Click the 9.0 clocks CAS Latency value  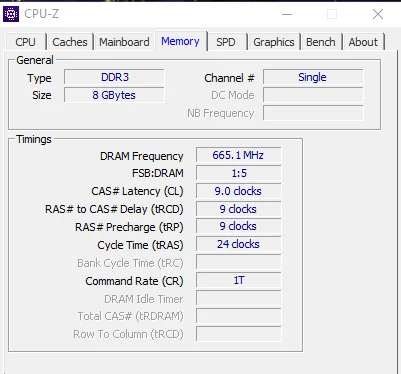[x=239, y=191]
